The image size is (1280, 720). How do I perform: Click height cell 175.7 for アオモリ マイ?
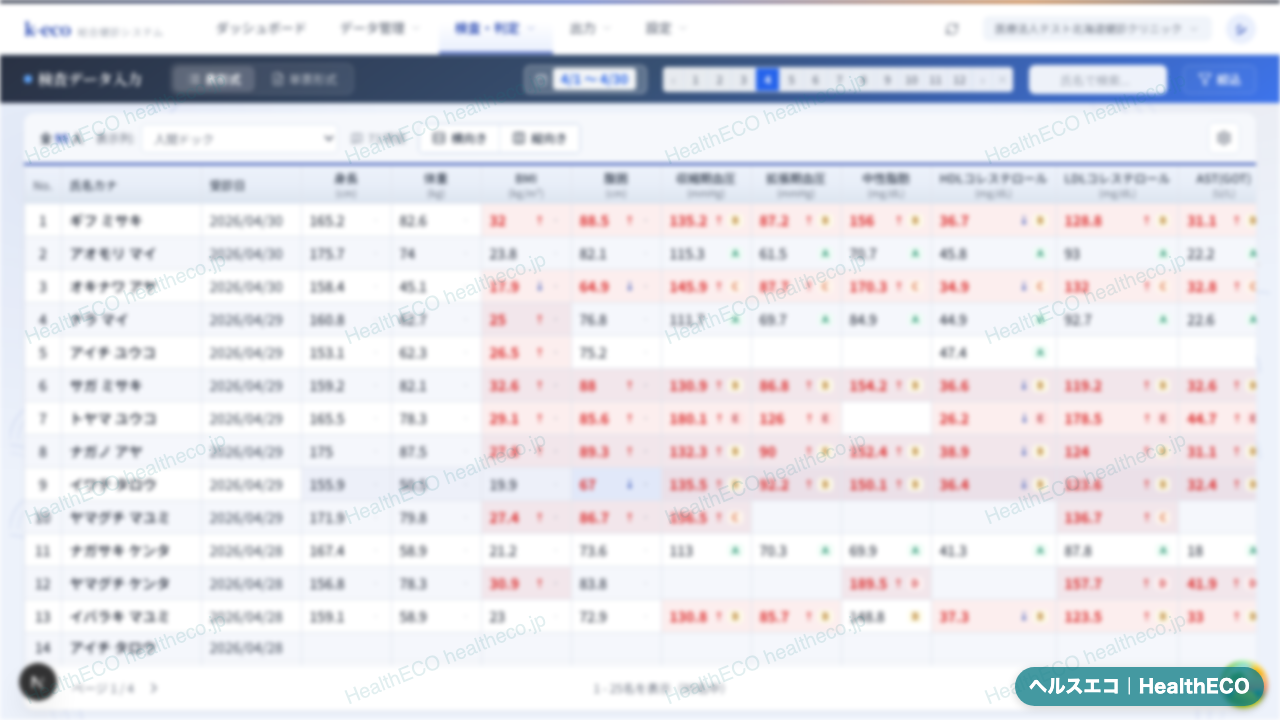point(346,254)
